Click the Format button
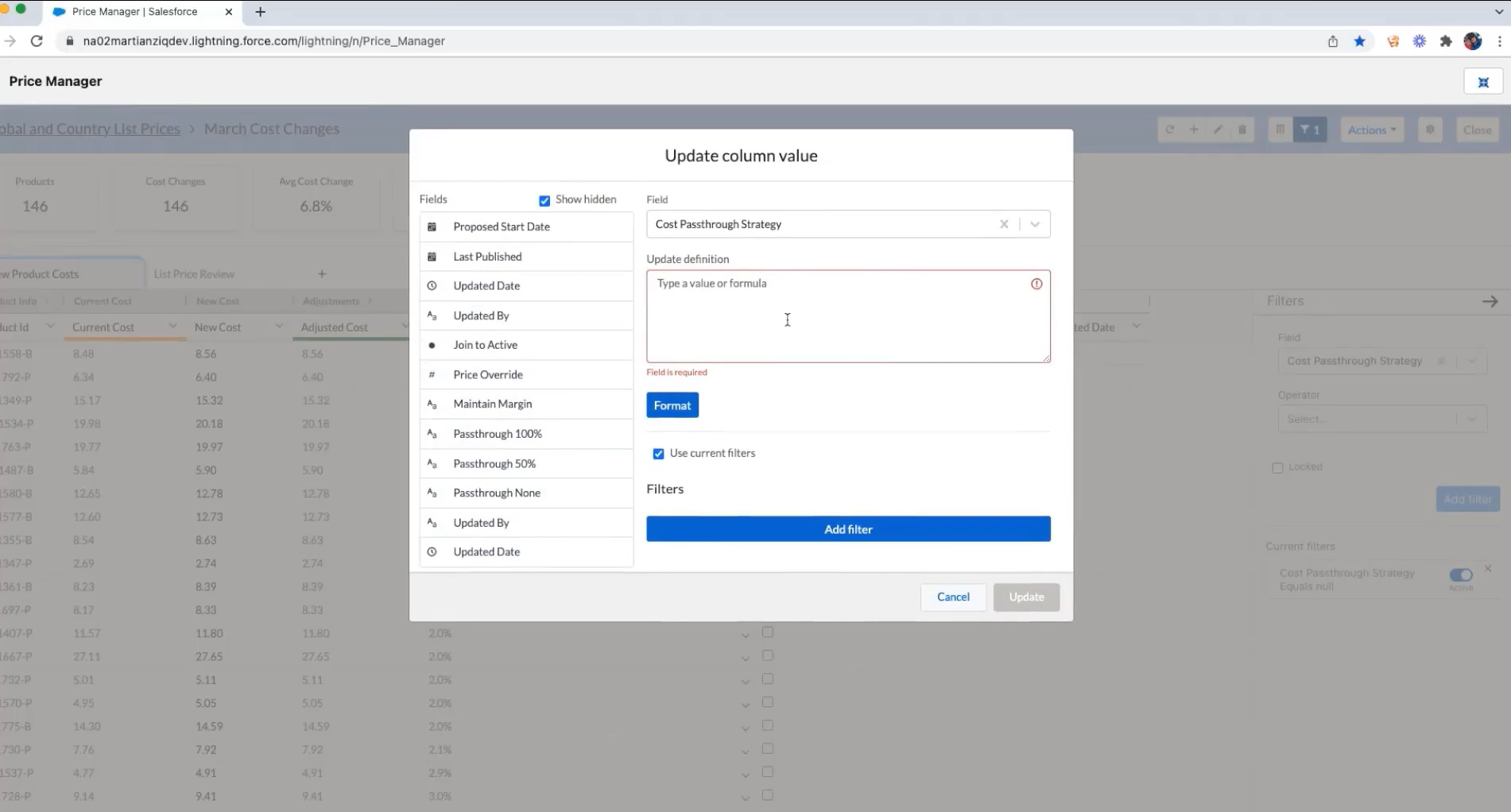This screenshot has width=1511, height=812. click(x=672, y=405)
